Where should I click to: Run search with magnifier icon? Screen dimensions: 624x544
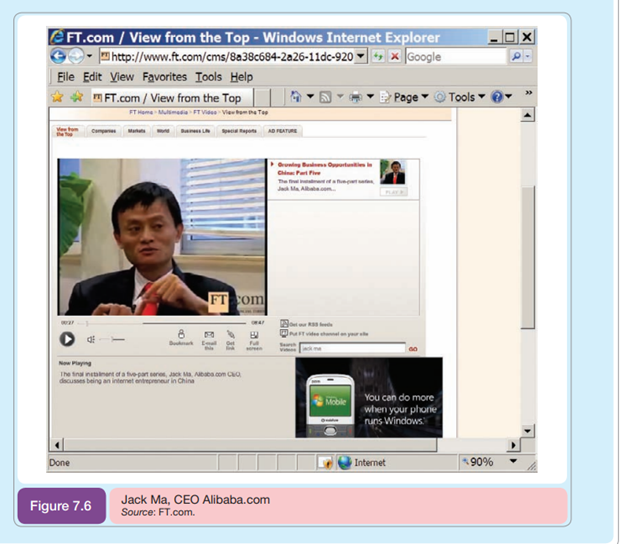[516, 57]
